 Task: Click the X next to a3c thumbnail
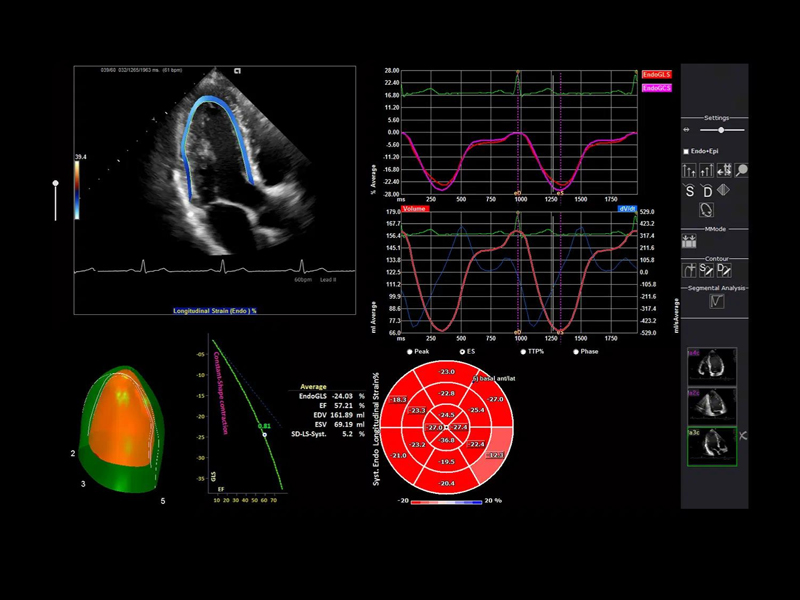coord(742,437)
